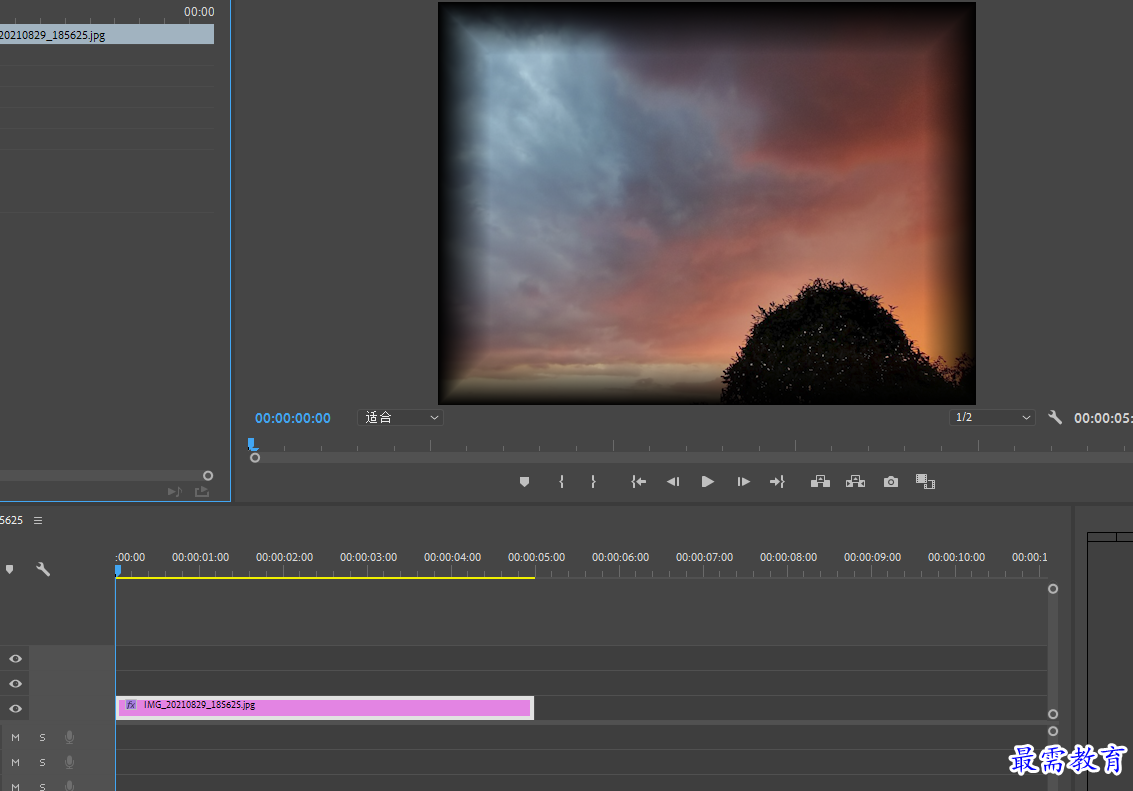Step forward one frame
Image resolution: width=1133 pixels, height=791 pixels.
(744, 482)
